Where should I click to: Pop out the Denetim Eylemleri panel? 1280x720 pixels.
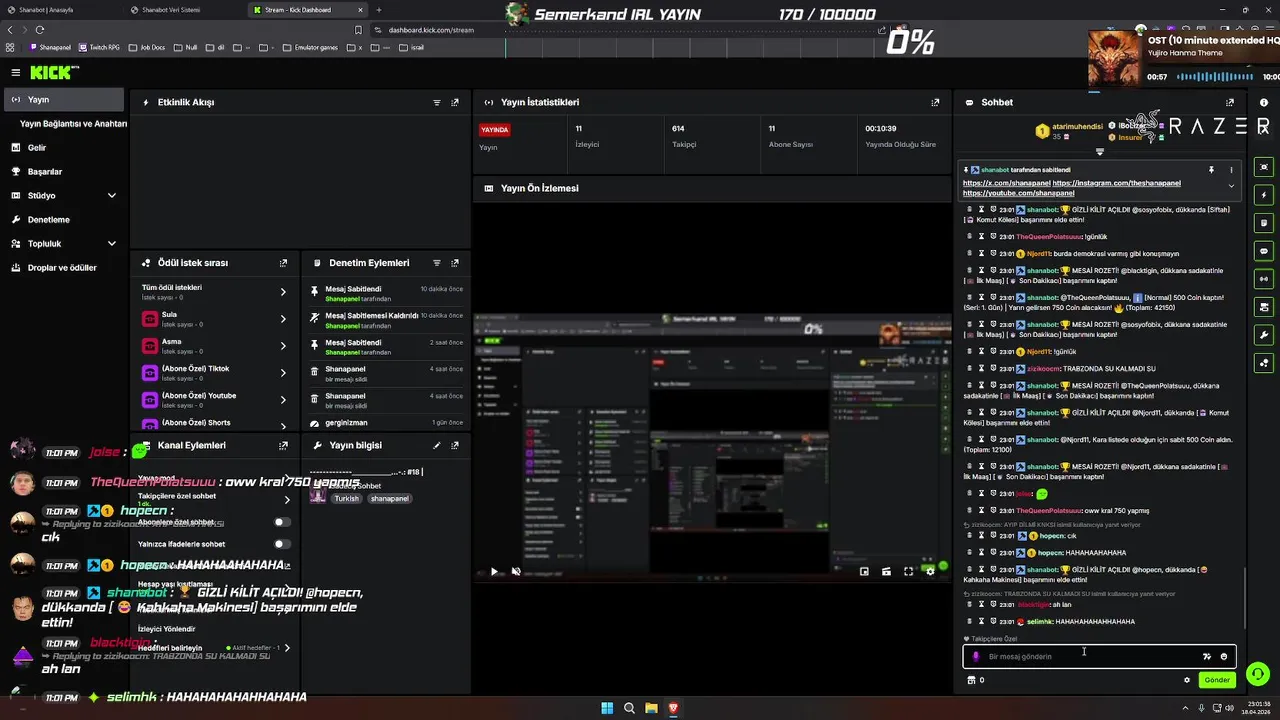point(455,263)
